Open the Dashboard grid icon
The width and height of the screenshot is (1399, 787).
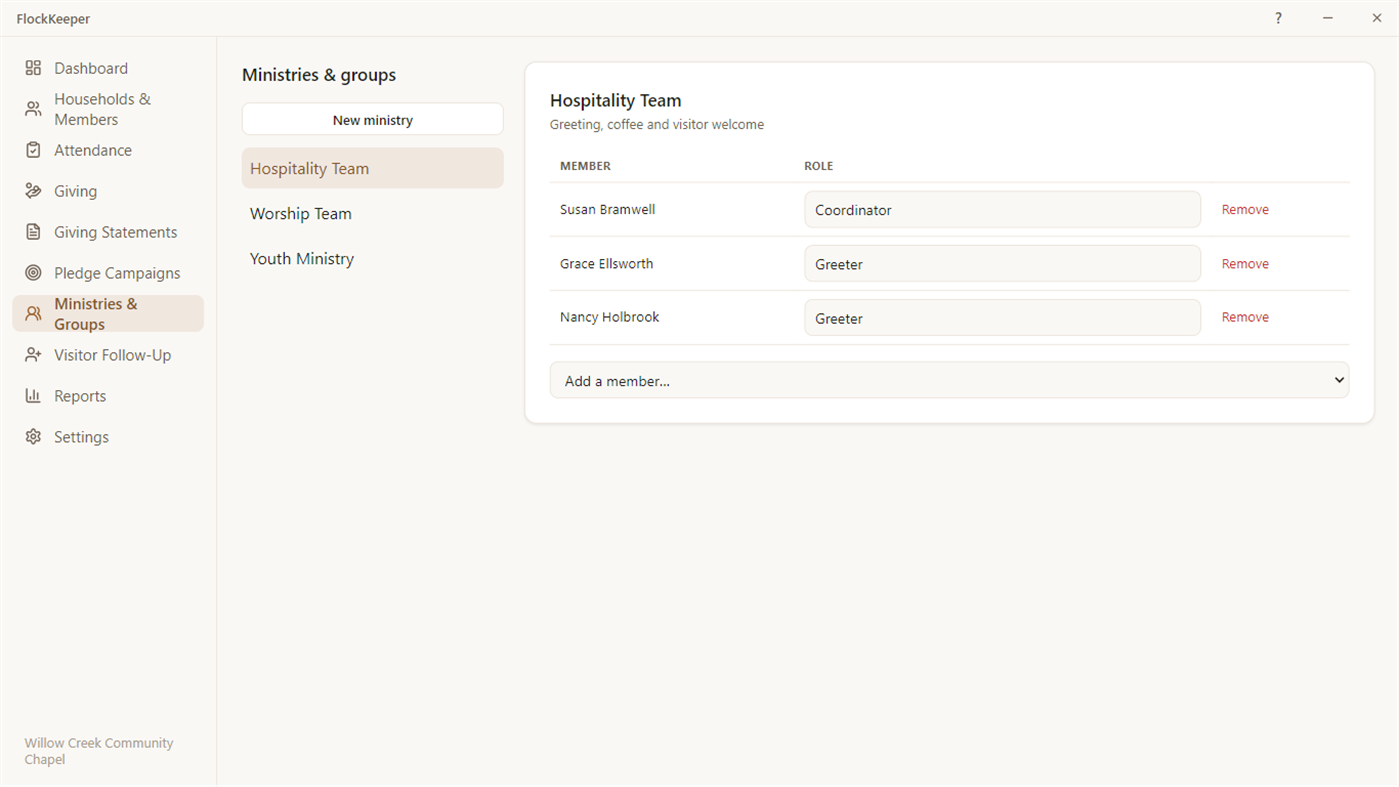(x=33, y=68)
